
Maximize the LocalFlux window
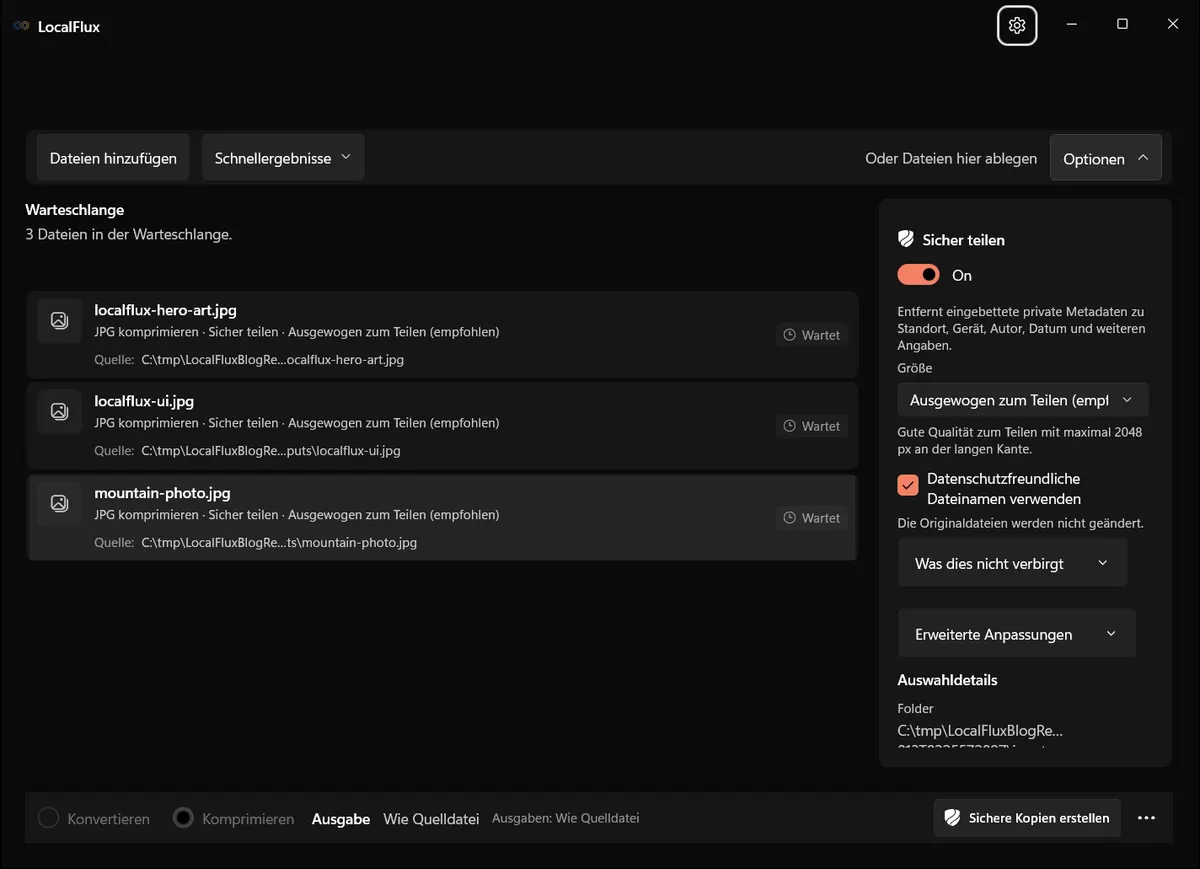click(1122, 24)
